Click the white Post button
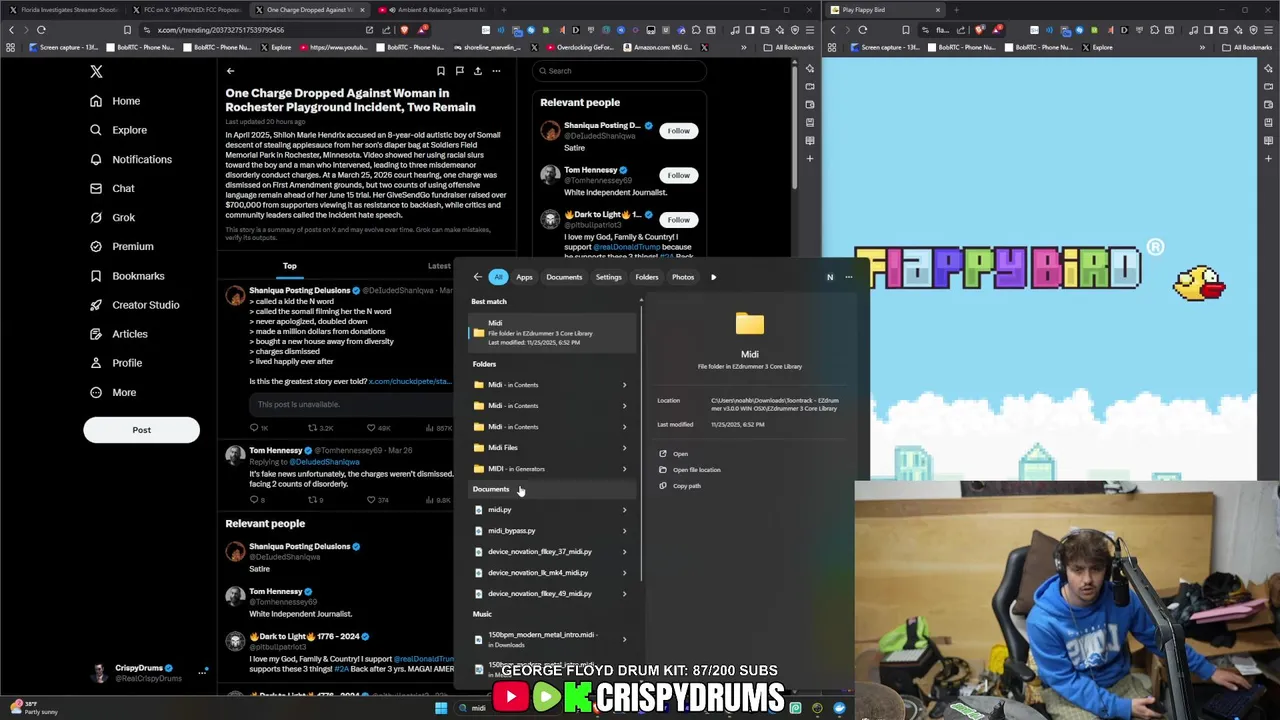 click(x=141, y=430)
